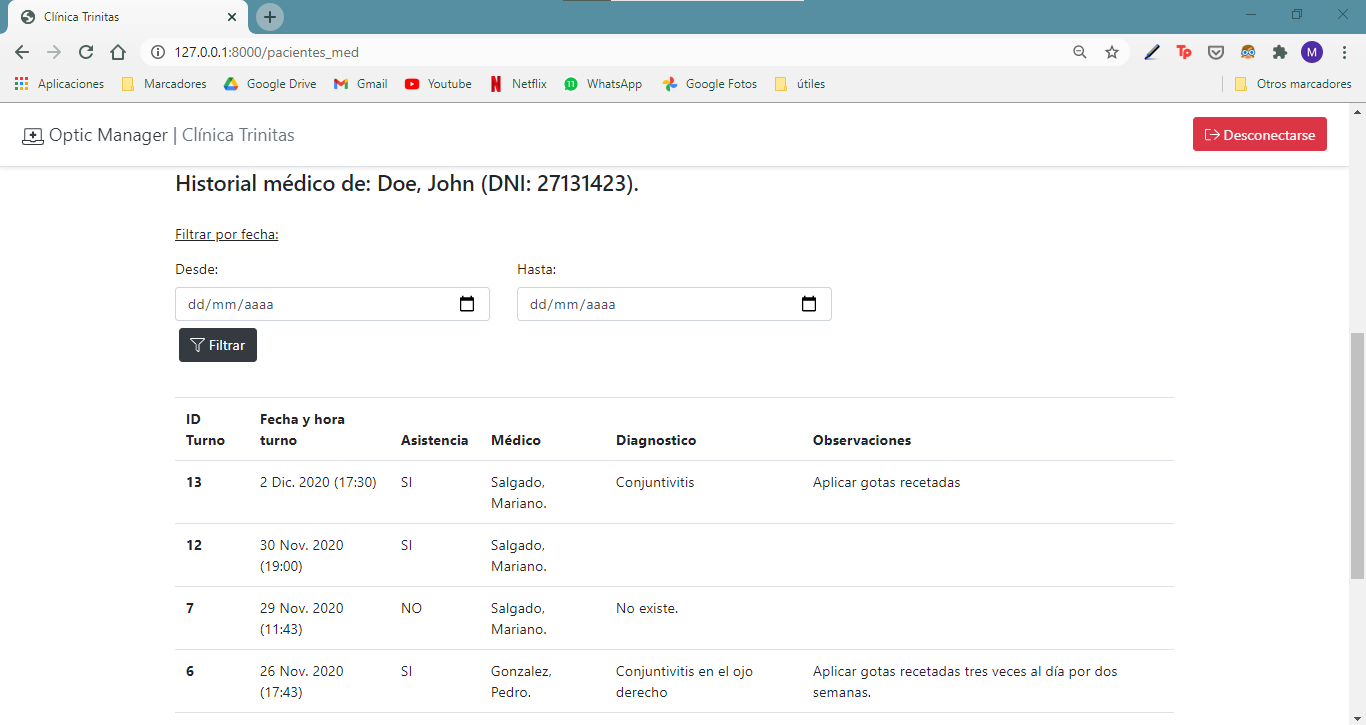Open the Gmail bookmark
Screen dimensions: 1366x725
click(360, 84)
